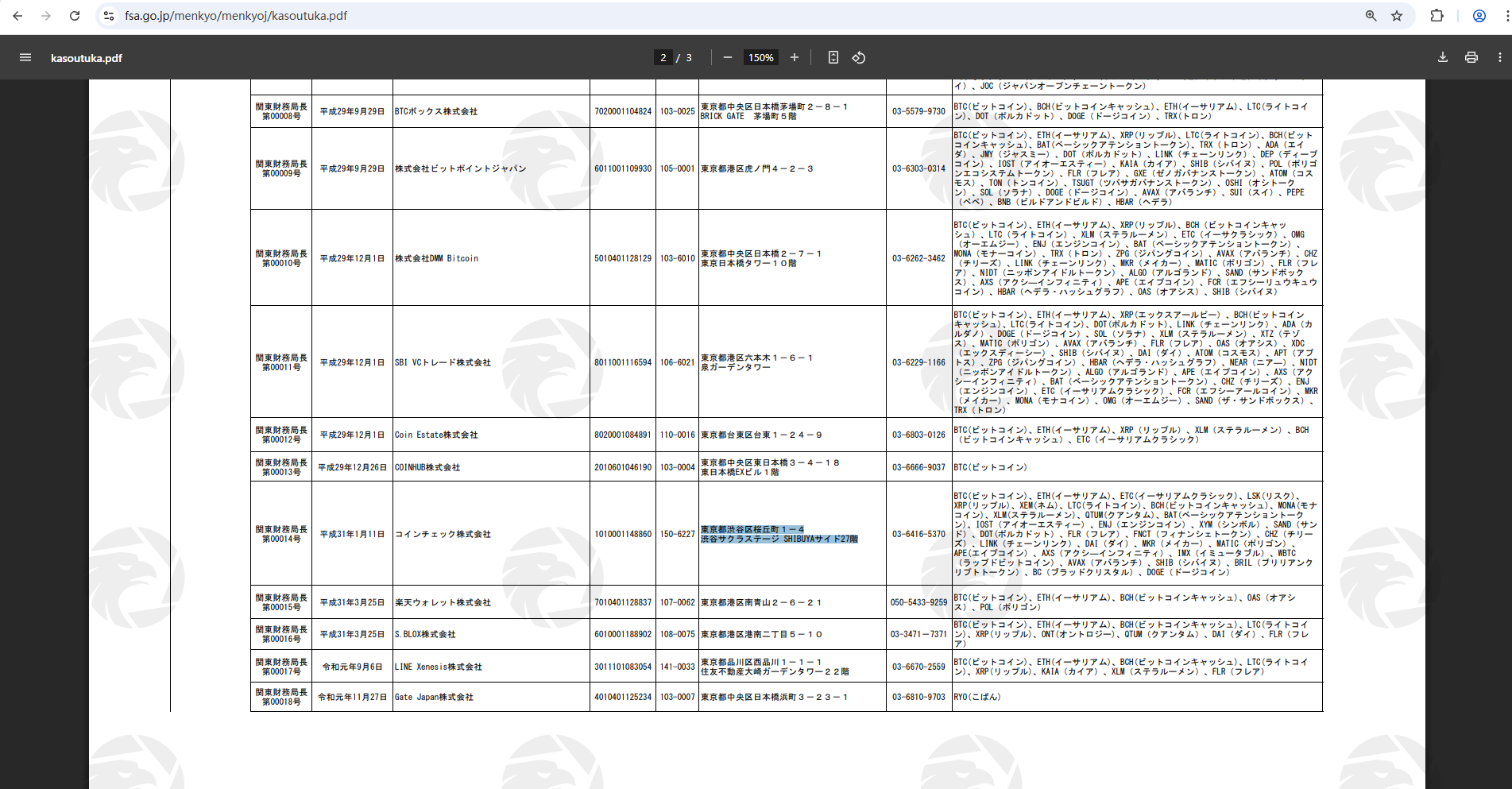
Task: Select registration number 関東財務局長第00014号
Action: click(x=281, y=534)
